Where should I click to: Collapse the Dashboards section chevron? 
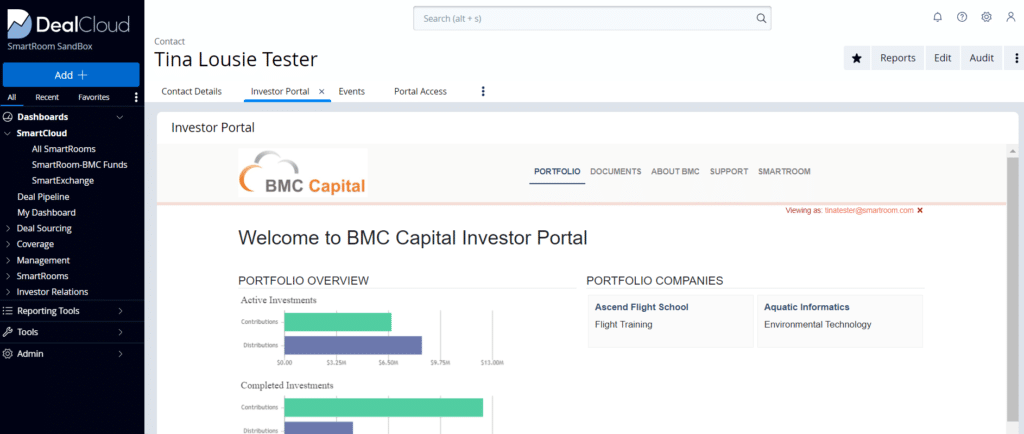[120, 117]
